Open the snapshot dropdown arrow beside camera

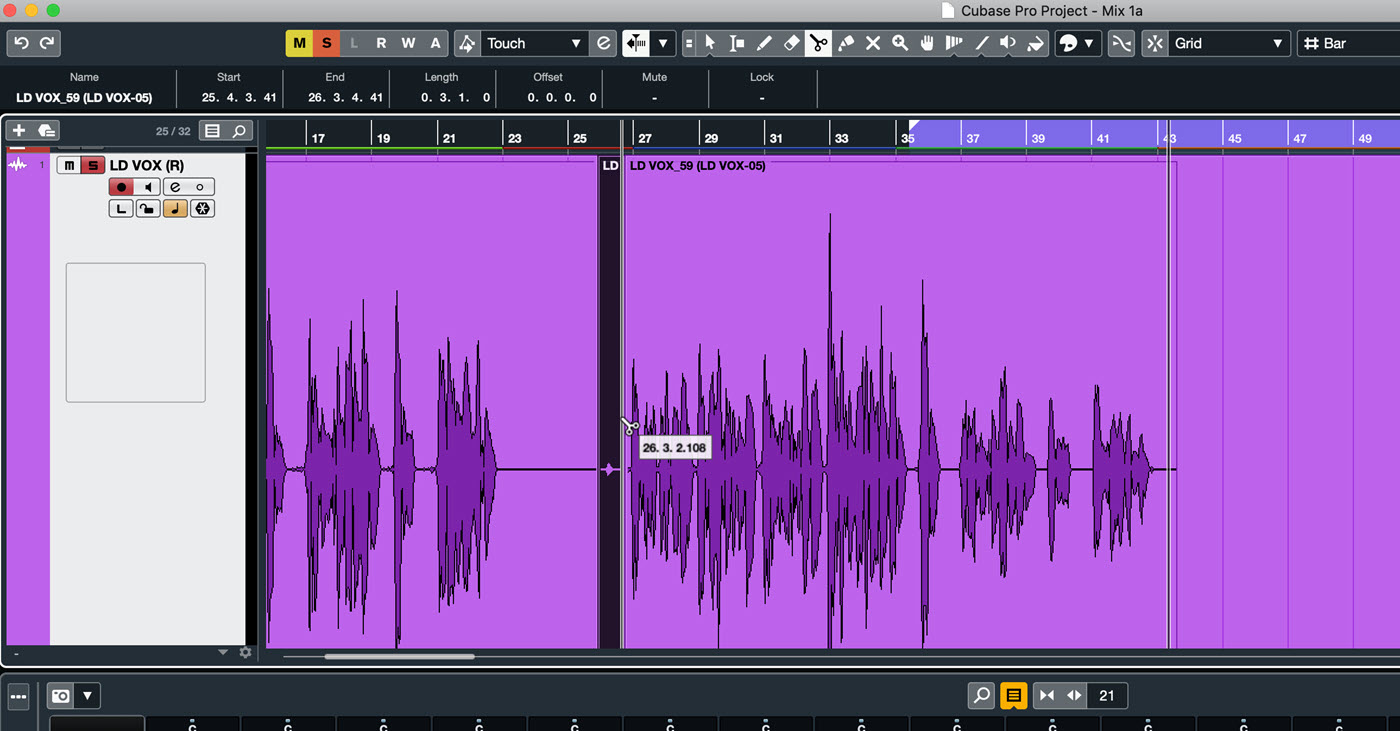[87, 696]
